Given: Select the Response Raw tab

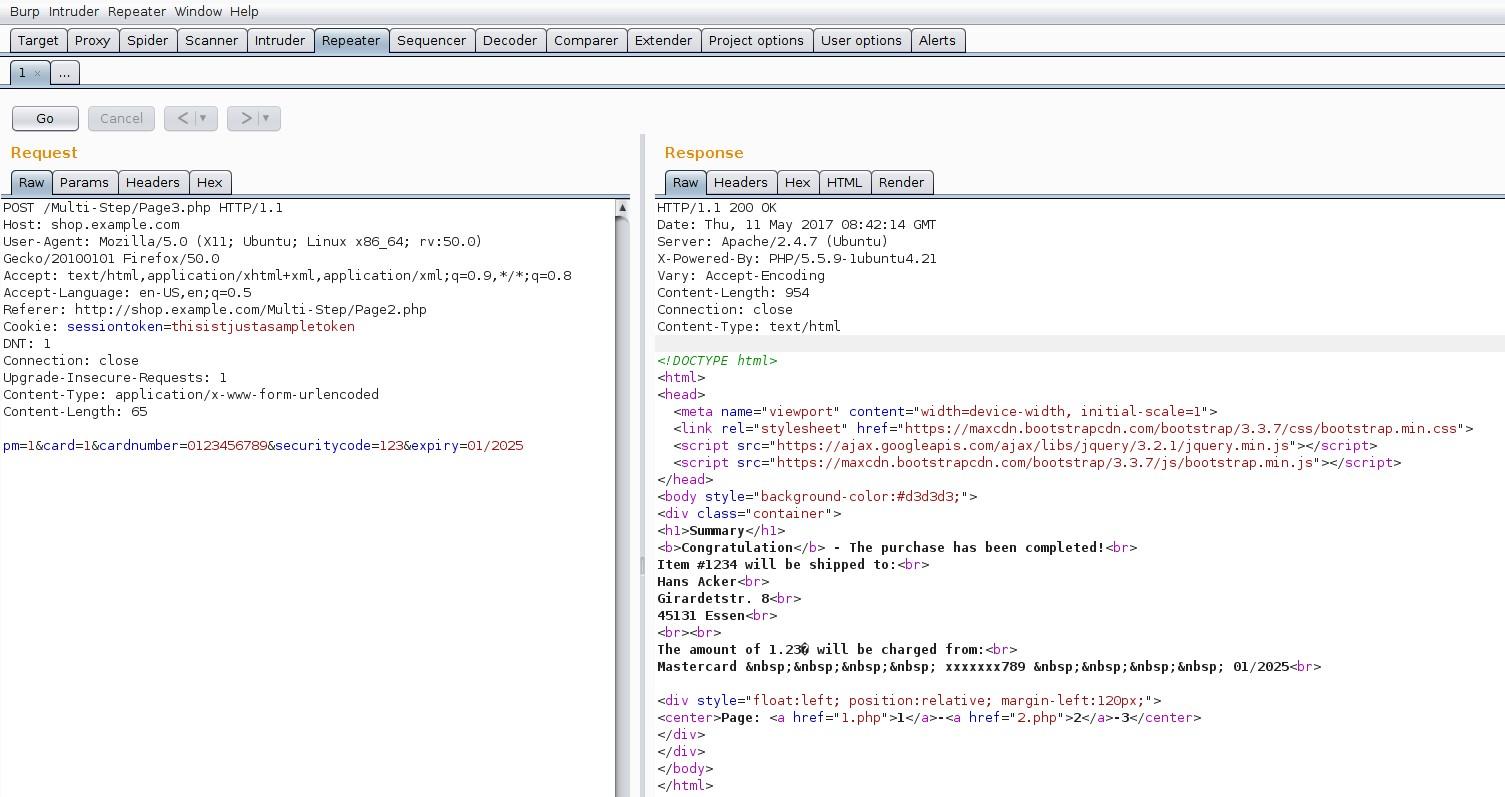Looking at the screenshot, I should [685, 182].
